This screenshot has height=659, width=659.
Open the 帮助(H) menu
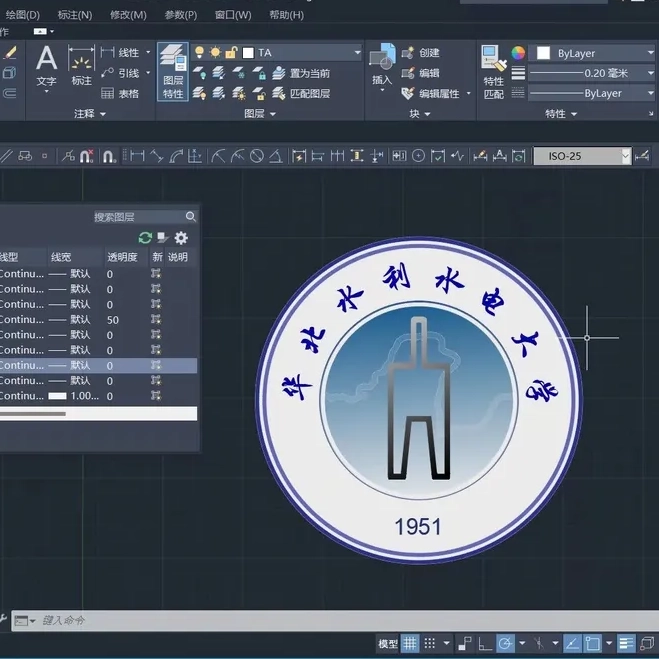tap(286, 15)
